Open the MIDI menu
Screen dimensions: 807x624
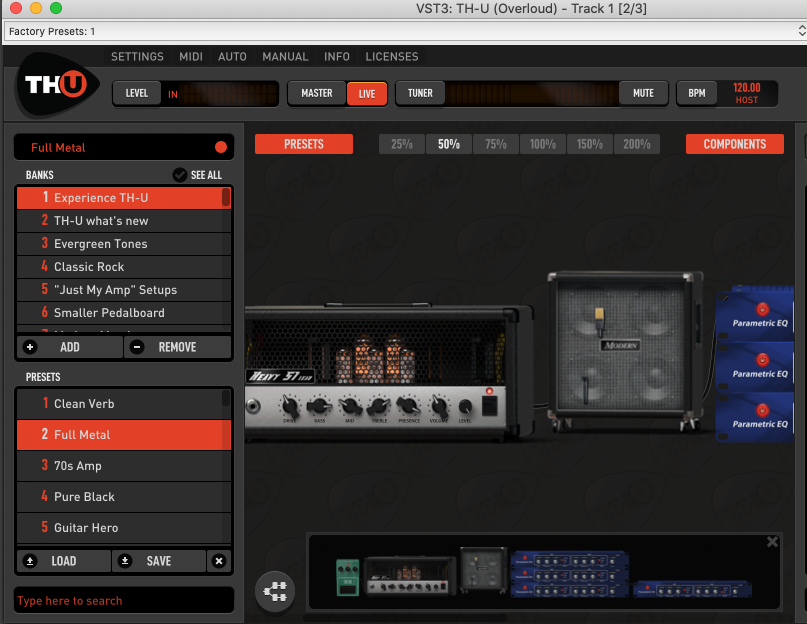click(x=191, y=57)
